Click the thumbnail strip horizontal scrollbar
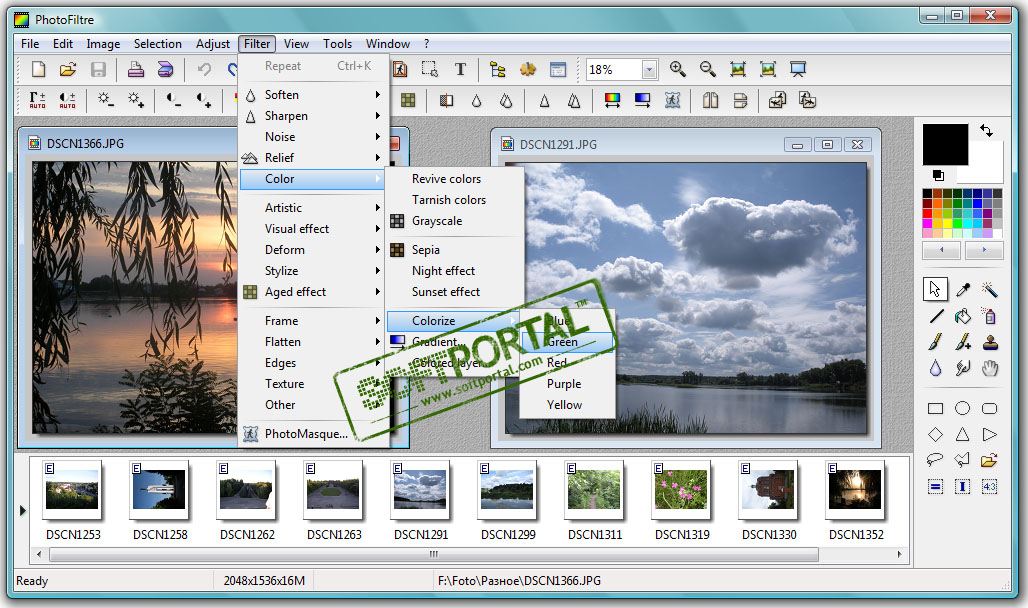1028x608 pixels. (433, 554)
